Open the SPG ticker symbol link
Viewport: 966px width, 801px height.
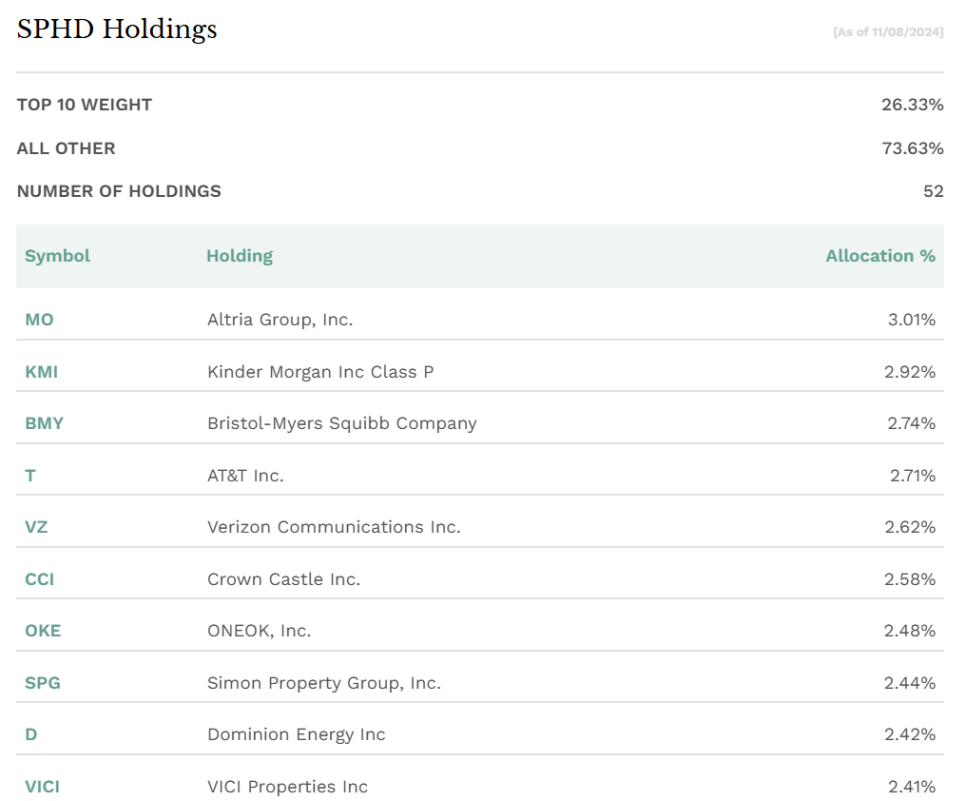pos(43,683)
